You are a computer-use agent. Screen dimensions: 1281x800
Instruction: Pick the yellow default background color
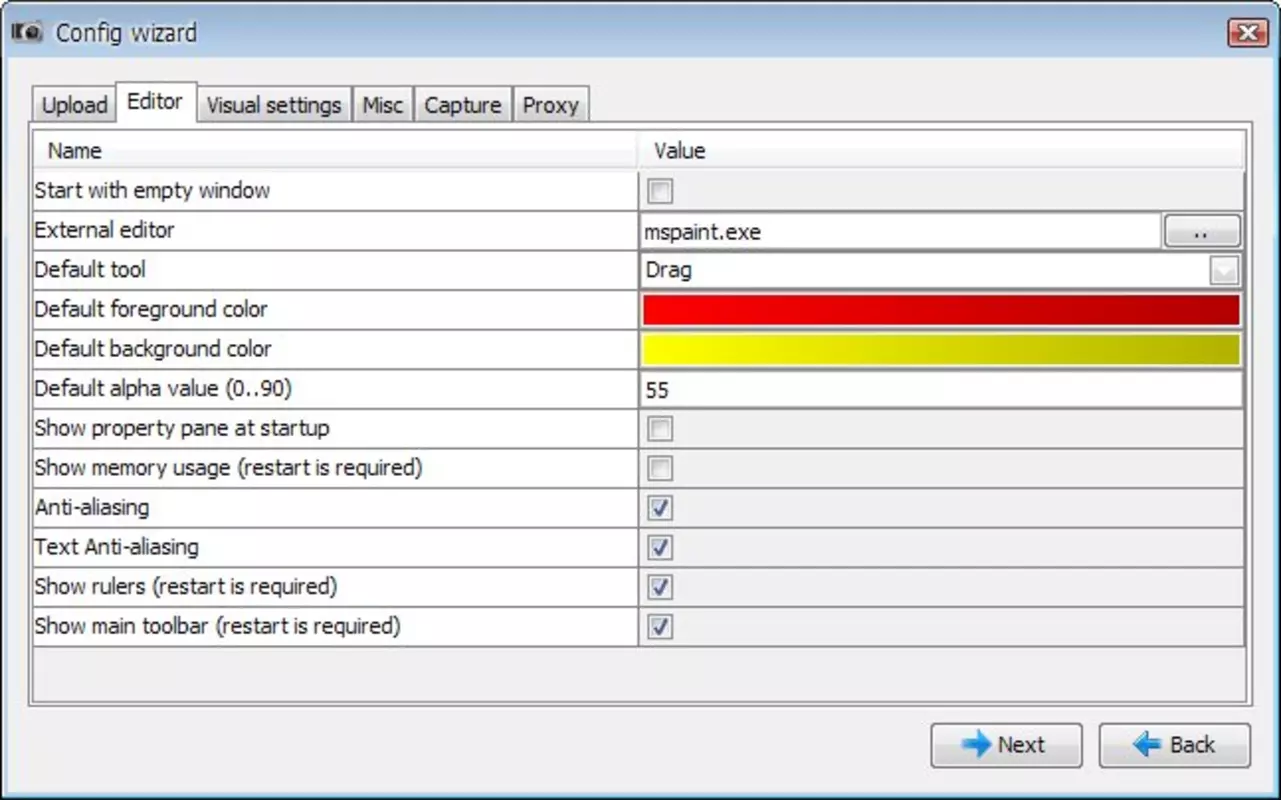[941, 350]
